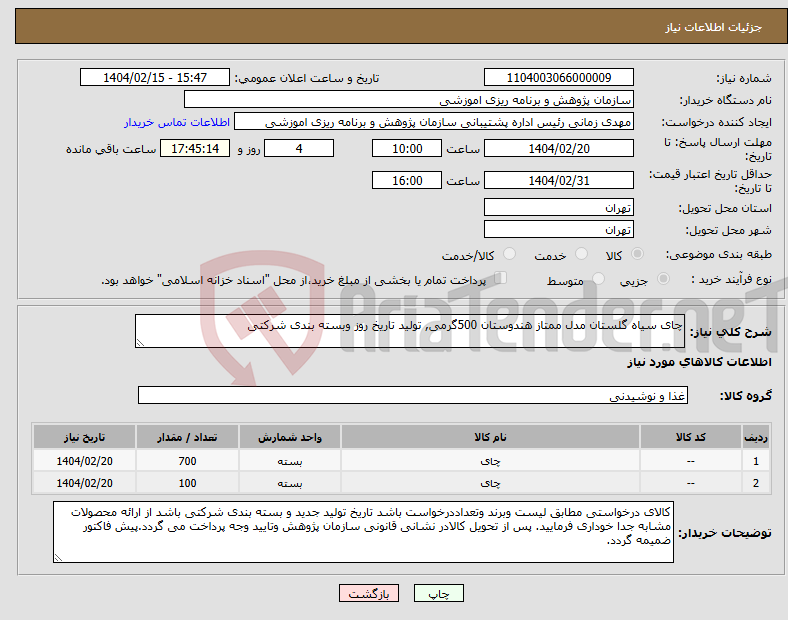Click the اطلاعات کالاهای مورد نیاز heading
Viewport: 788px width, 620px height.
[x=699, y=362]
